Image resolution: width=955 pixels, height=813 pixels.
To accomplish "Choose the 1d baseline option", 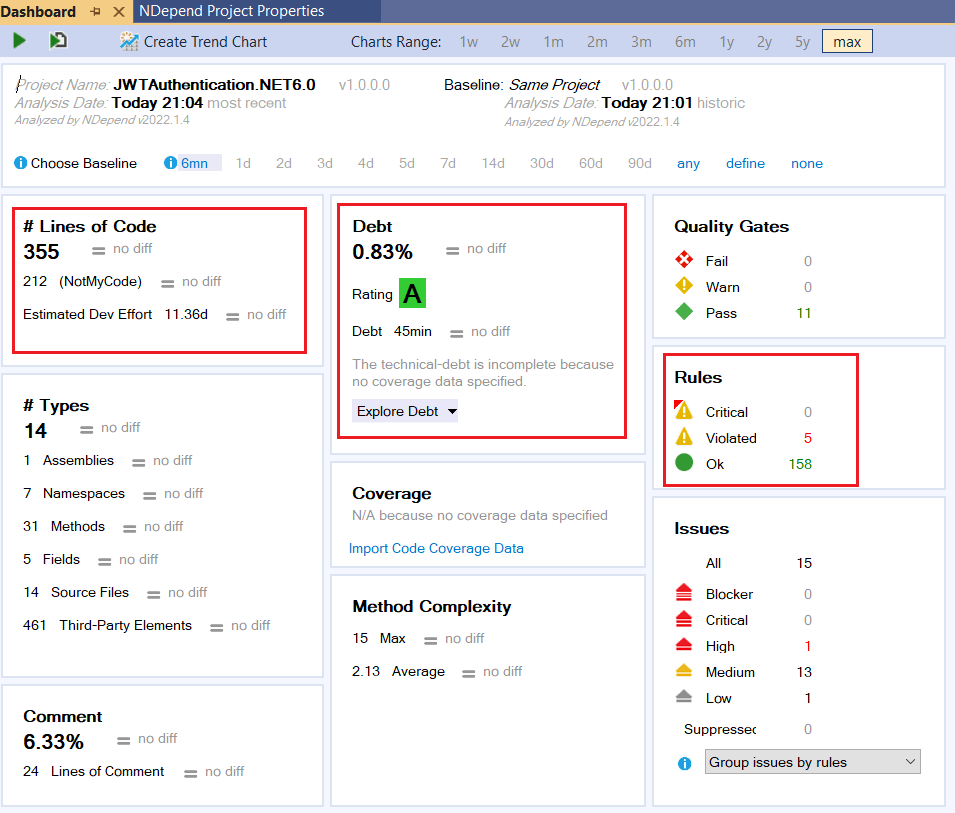I will [x=243, y=163].
